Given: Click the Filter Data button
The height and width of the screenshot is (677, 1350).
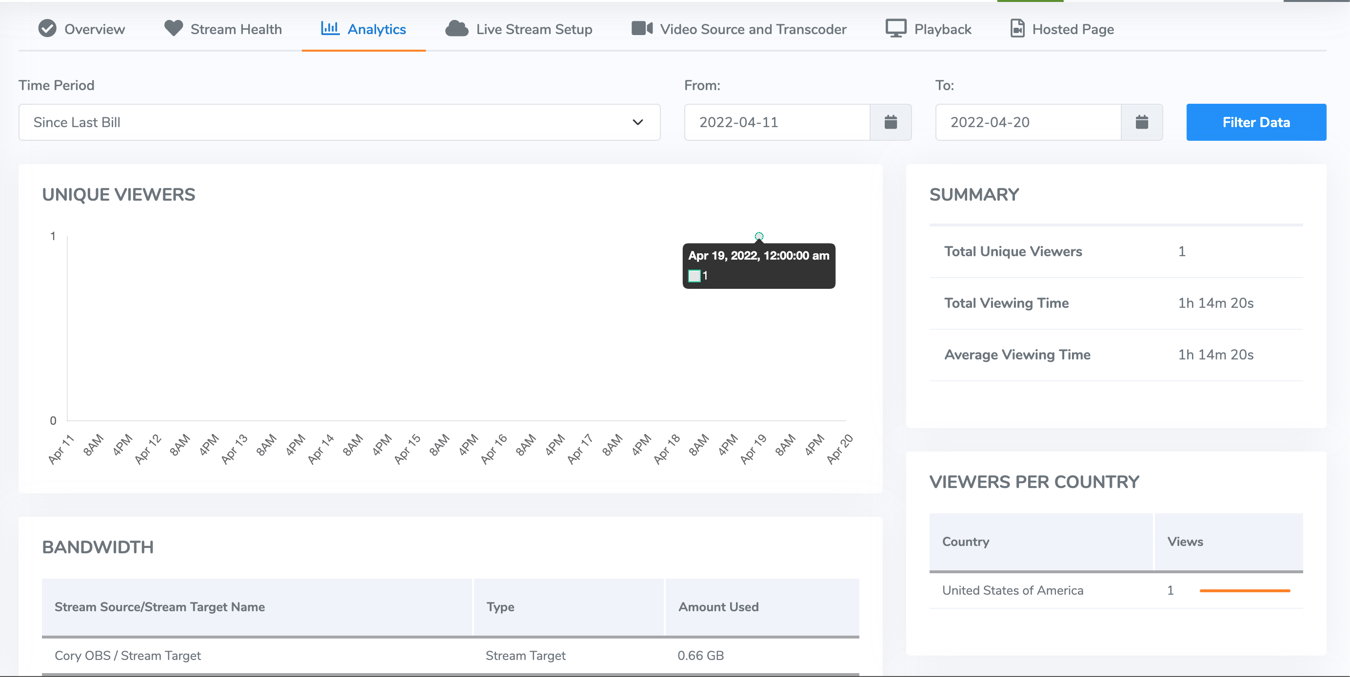Looking at the screenshot, I should pyautogui.click(x=1256, y=122).
